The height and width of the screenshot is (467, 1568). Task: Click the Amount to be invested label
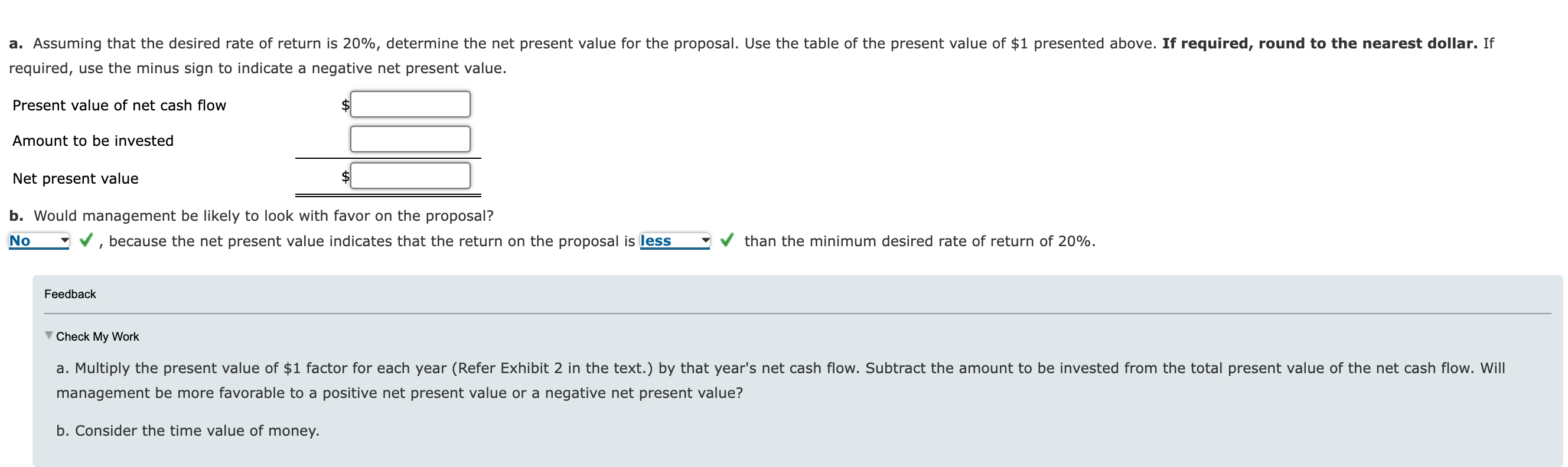coord(93,141)
